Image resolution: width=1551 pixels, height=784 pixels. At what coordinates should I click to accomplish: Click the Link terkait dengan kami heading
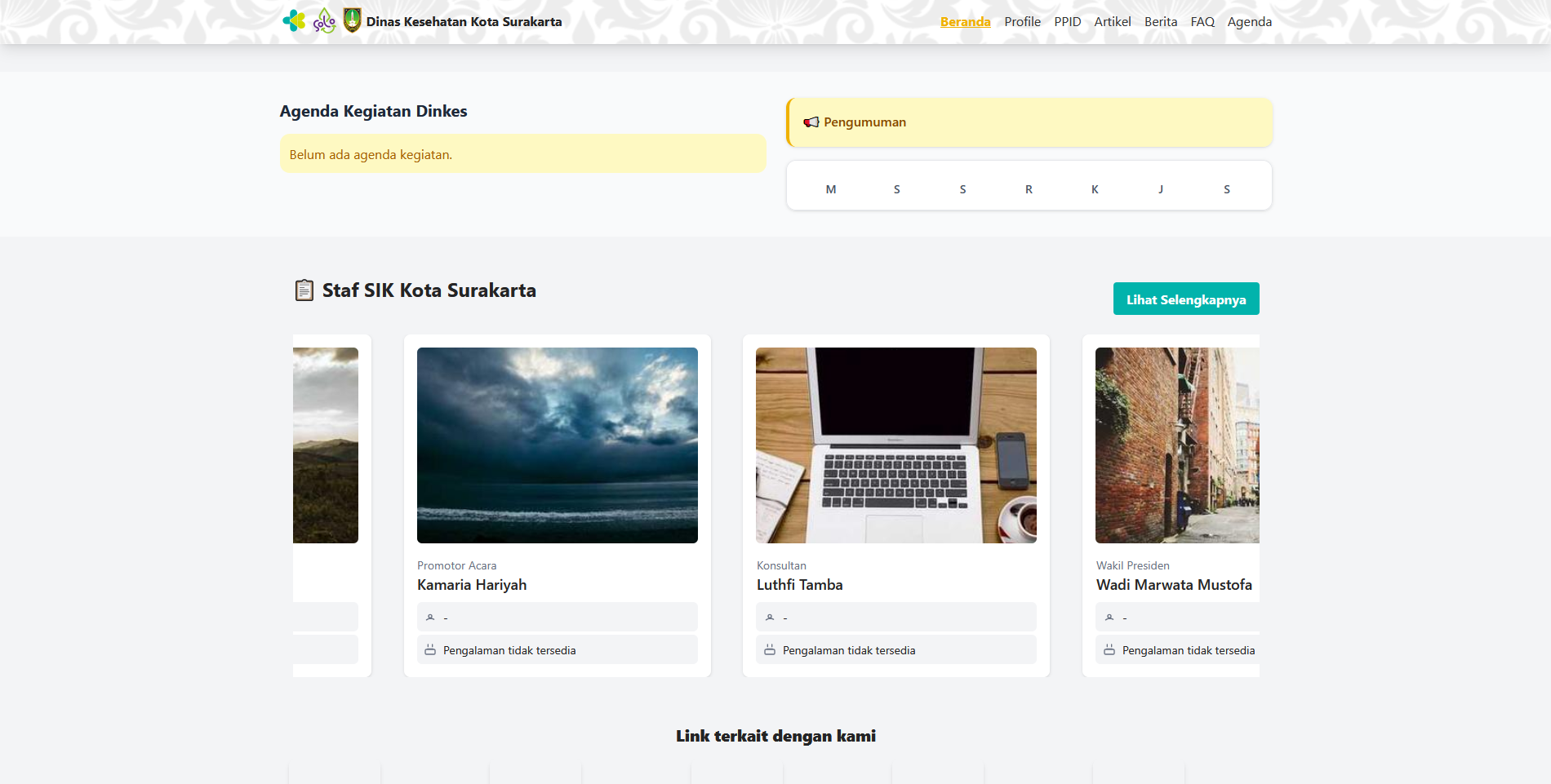click(x=775, y=736)
